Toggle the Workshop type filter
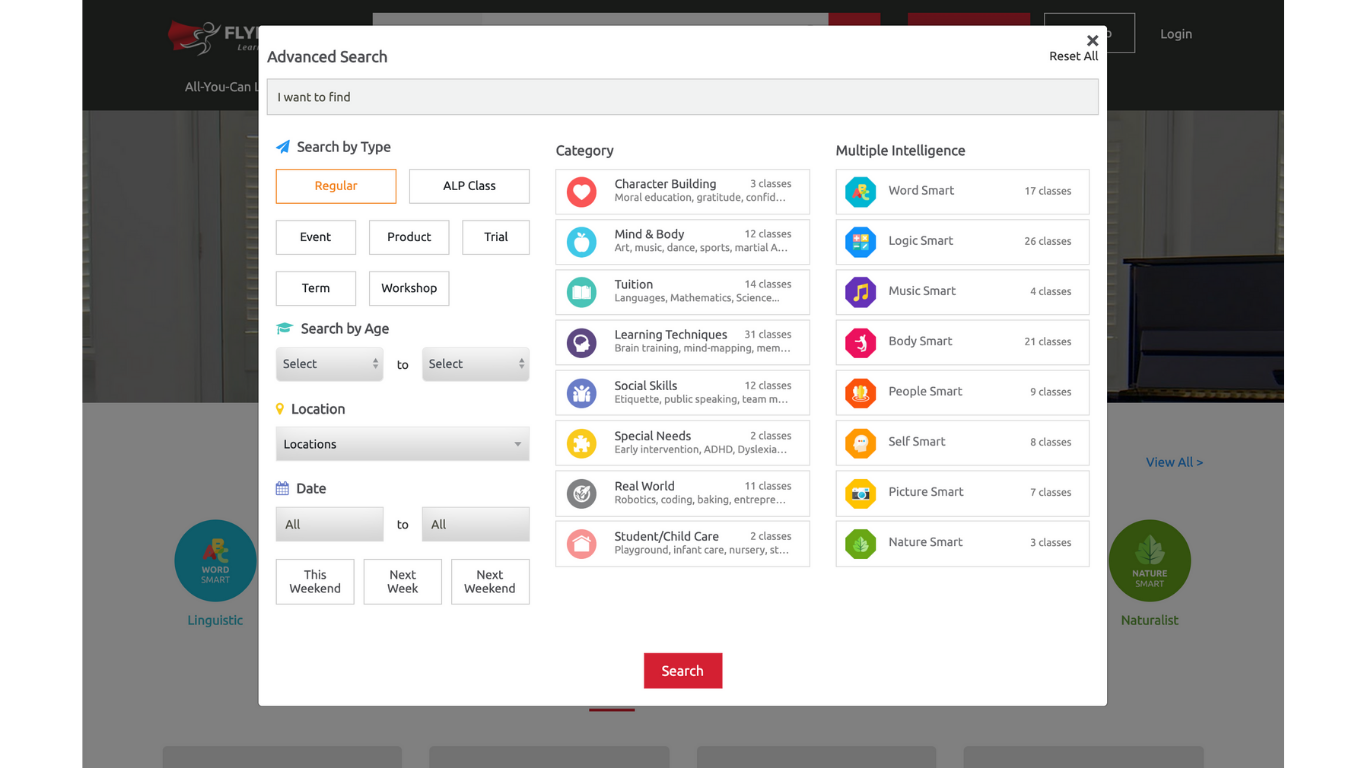This screenshot has width=1366, height=768. pyautogui.click(x=409, y=288)
